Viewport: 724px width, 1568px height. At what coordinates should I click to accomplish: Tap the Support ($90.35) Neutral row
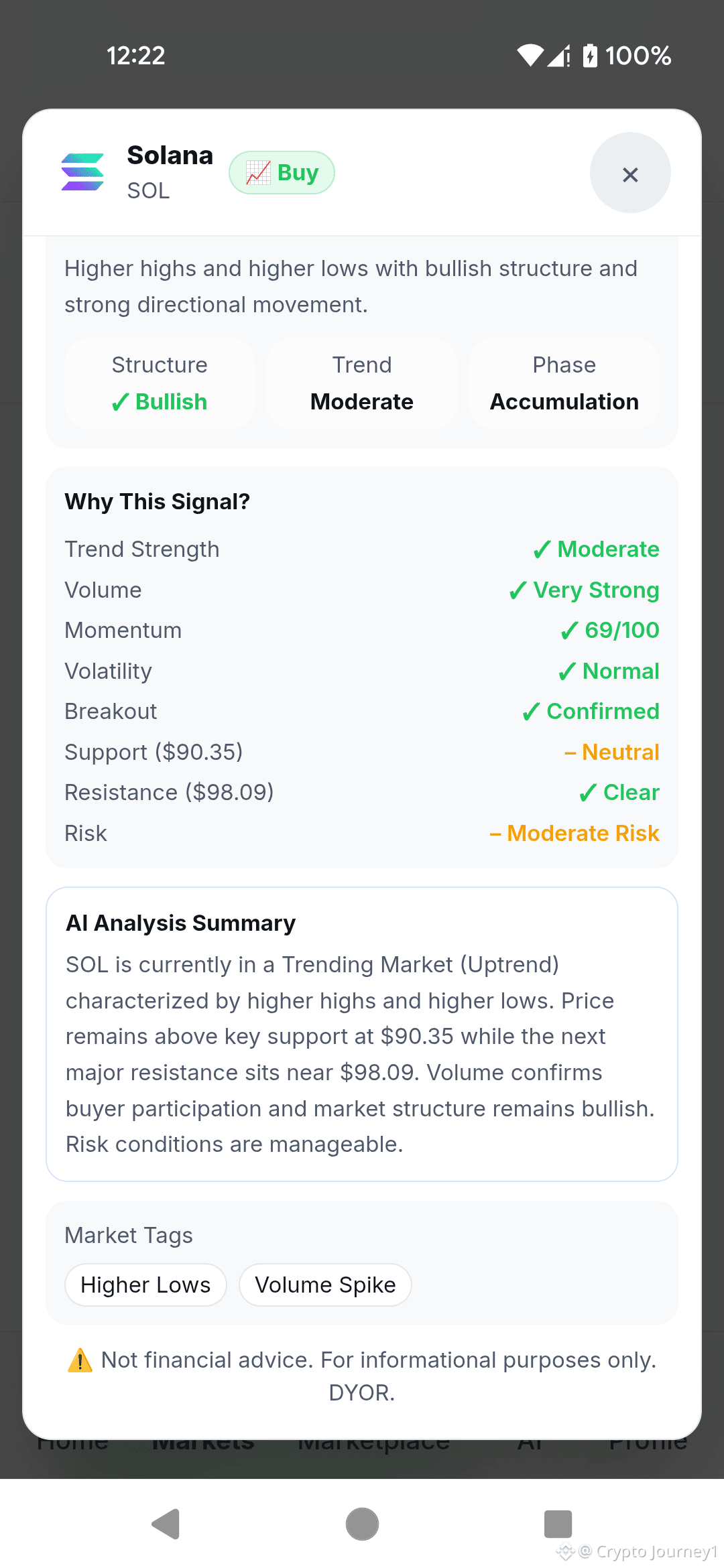click(x=362, y=752)
